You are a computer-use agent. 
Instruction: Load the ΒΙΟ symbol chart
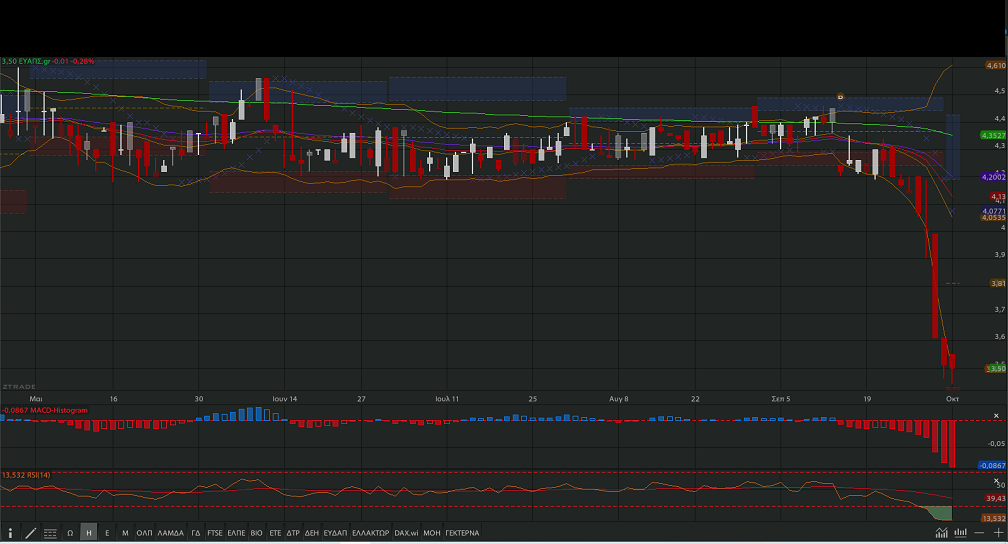click(x=256, y=533)
